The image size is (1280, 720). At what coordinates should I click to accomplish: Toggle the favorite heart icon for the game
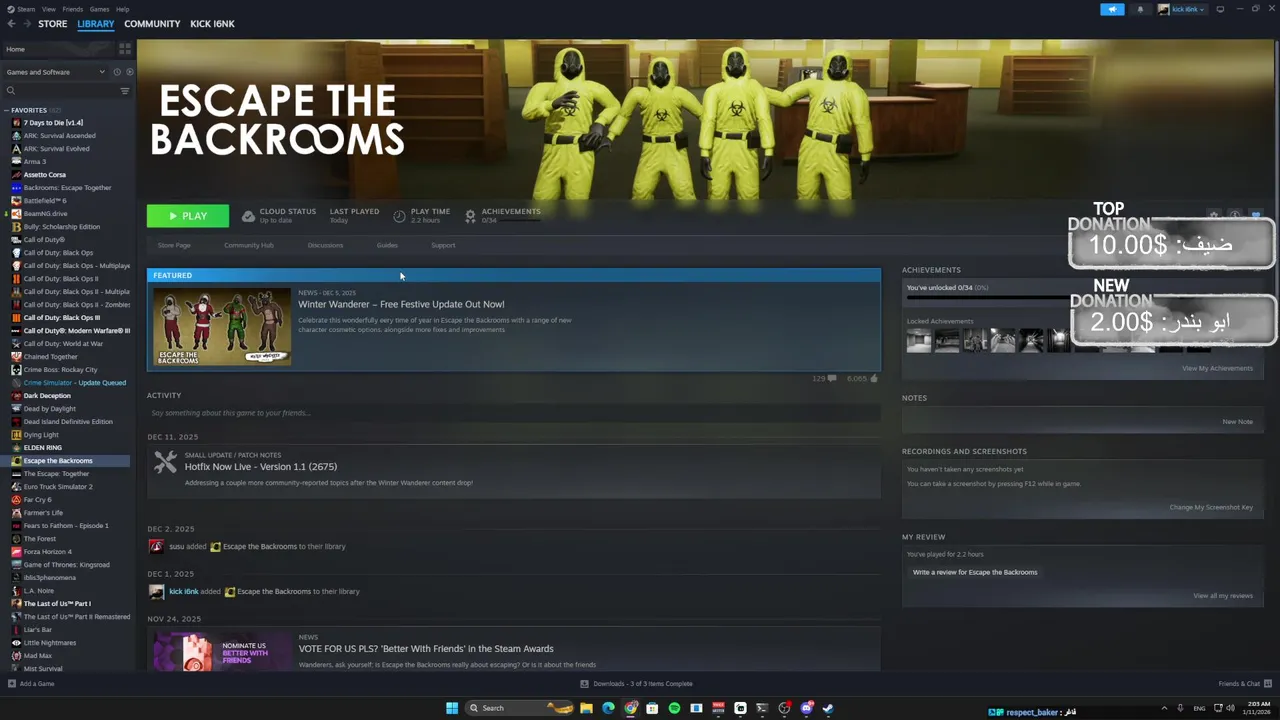coord(1256,215)
